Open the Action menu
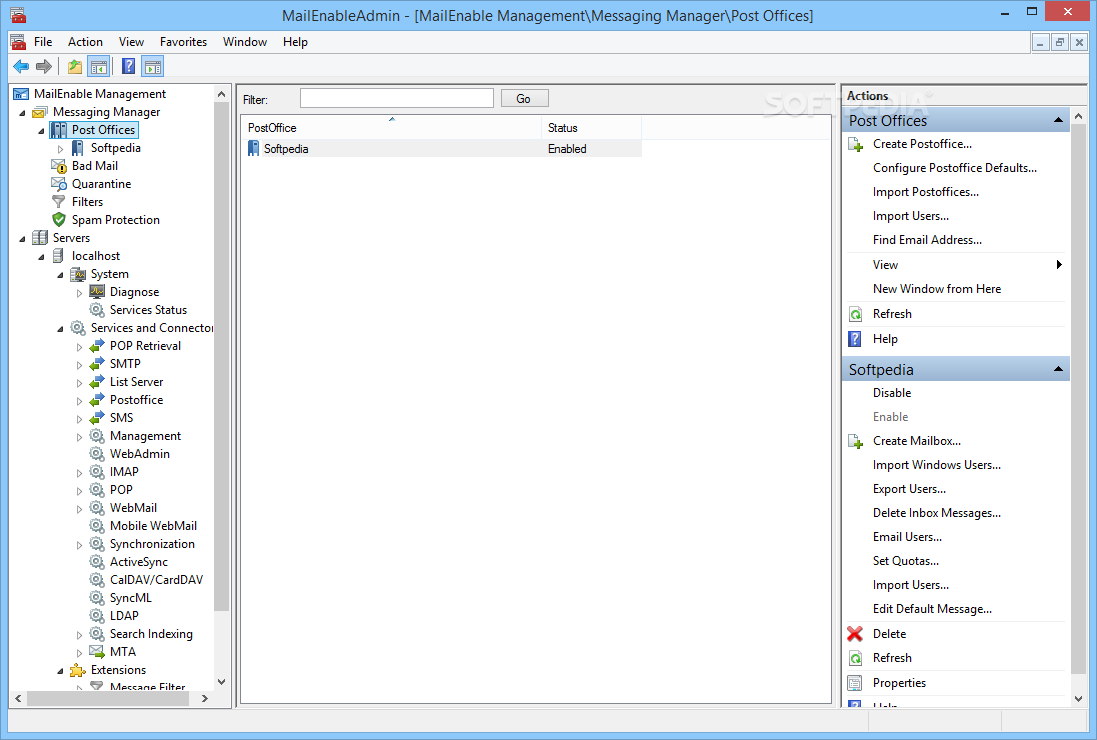Viewport: 1097px width, 740px height. tap(85, 42)
